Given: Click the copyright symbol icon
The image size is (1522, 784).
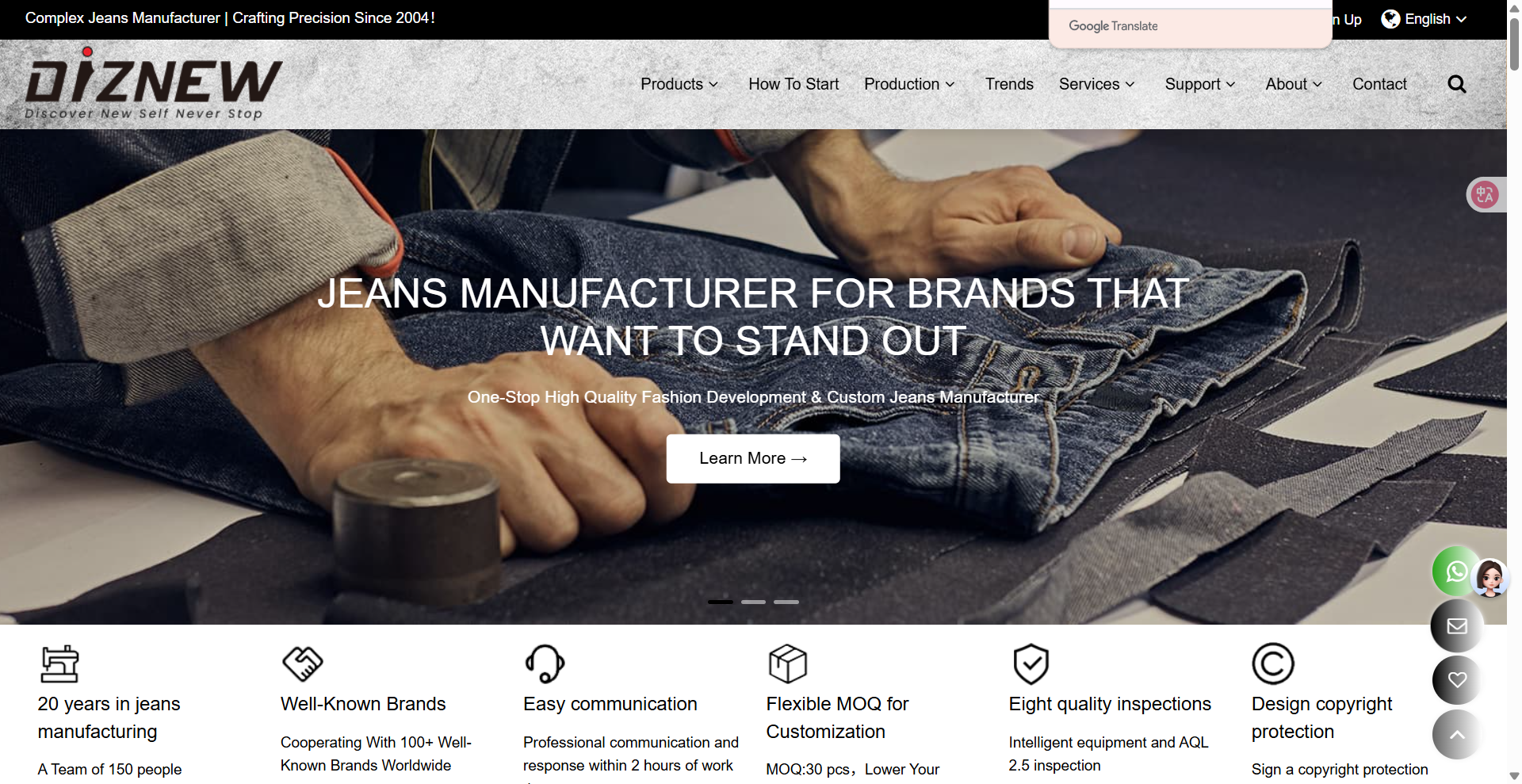Looking at the screenshot, I should (x=1273, y=664).
